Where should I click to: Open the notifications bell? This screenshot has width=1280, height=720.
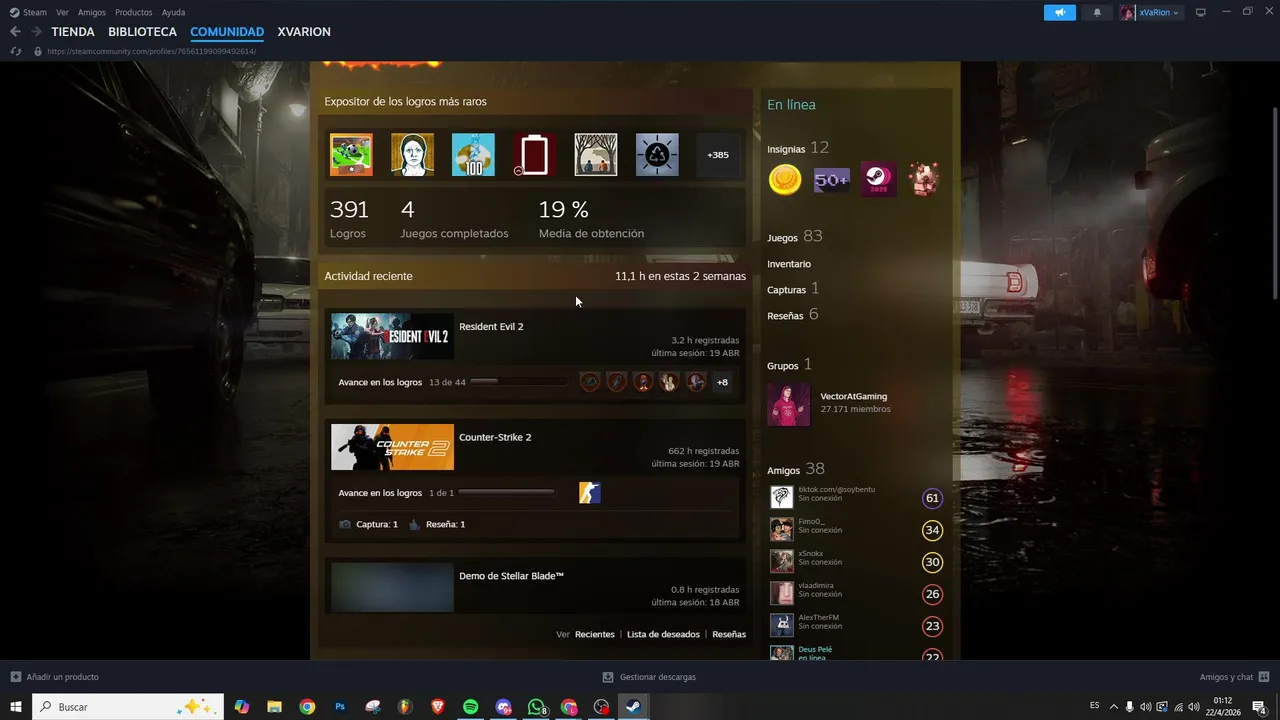tap(1097, 12)
